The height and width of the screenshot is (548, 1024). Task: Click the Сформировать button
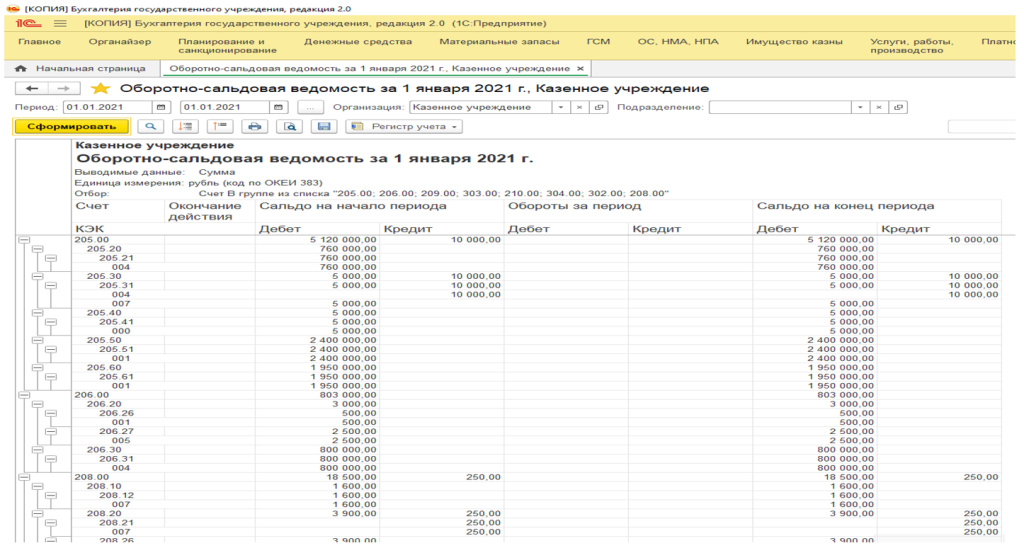click(71, 127)
